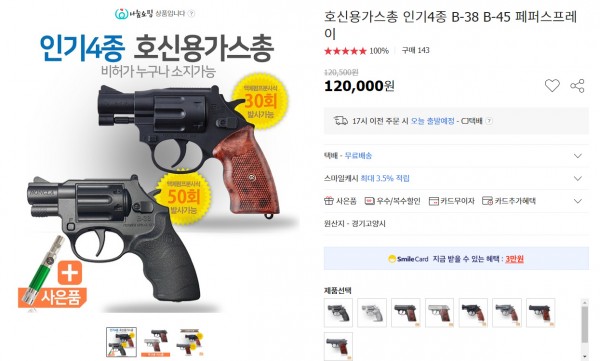Click the SmileCard 3만원 benefit link
This screenshot has width=600, height=361.
click(x=514, y=259)
